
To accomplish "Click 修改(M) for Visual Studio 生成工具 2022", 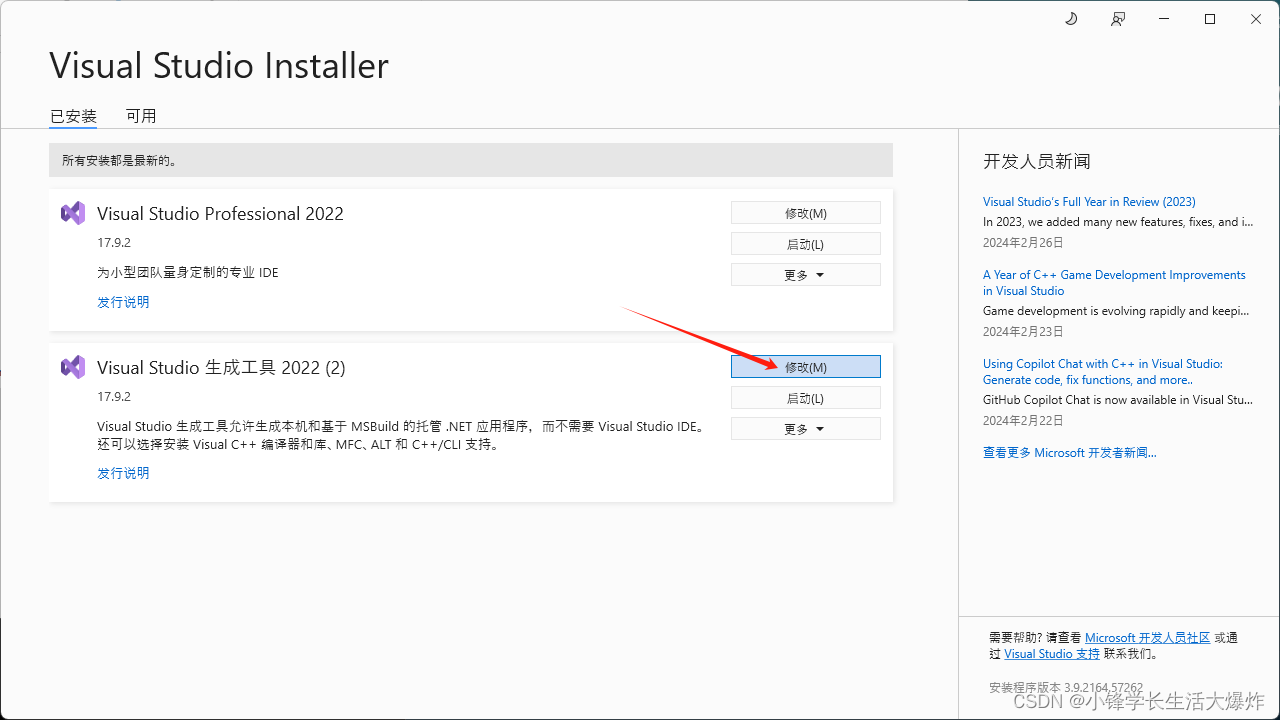I will coord(806,367).
